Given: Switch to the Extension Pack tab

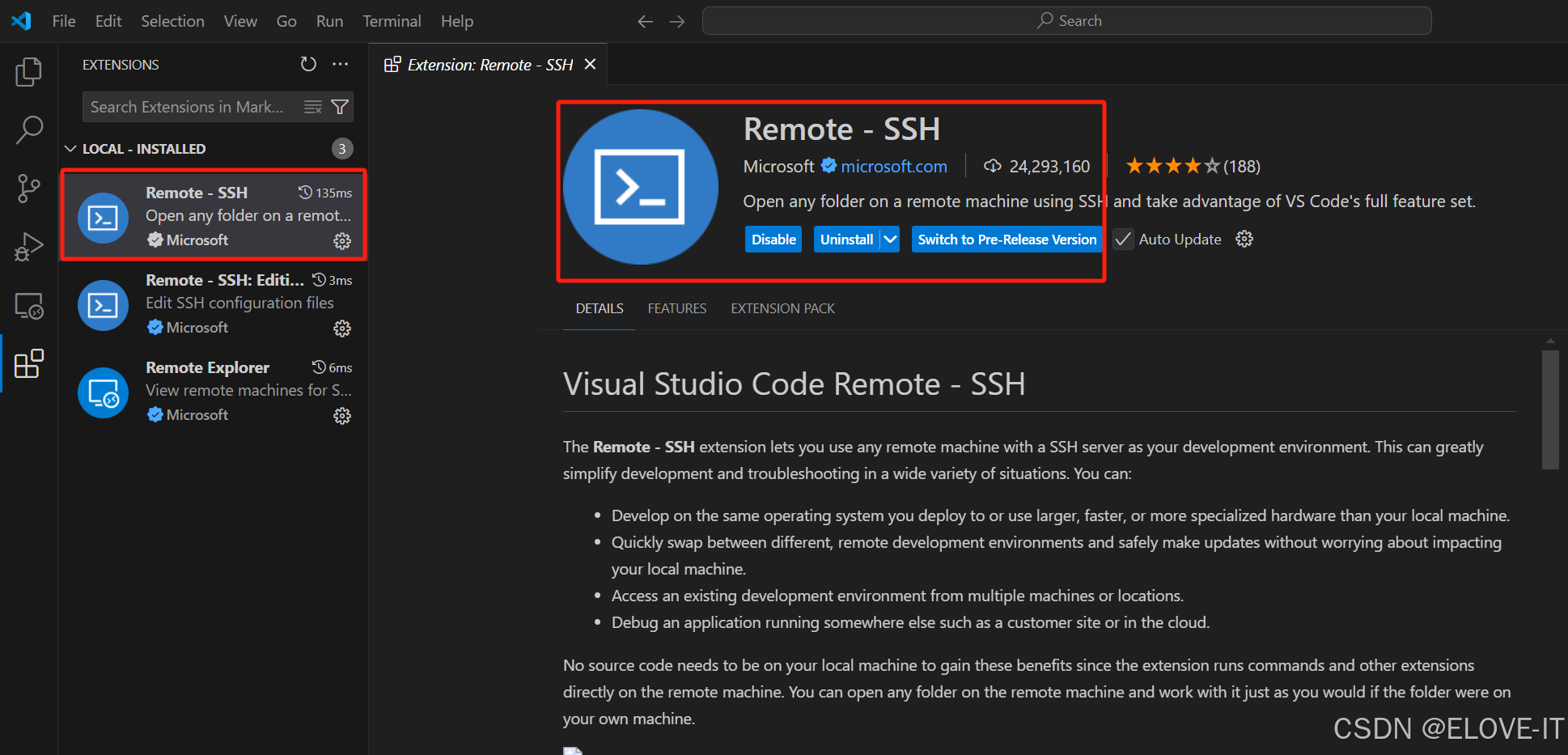Looking at the screenshot, I should [x=782, y=308].
